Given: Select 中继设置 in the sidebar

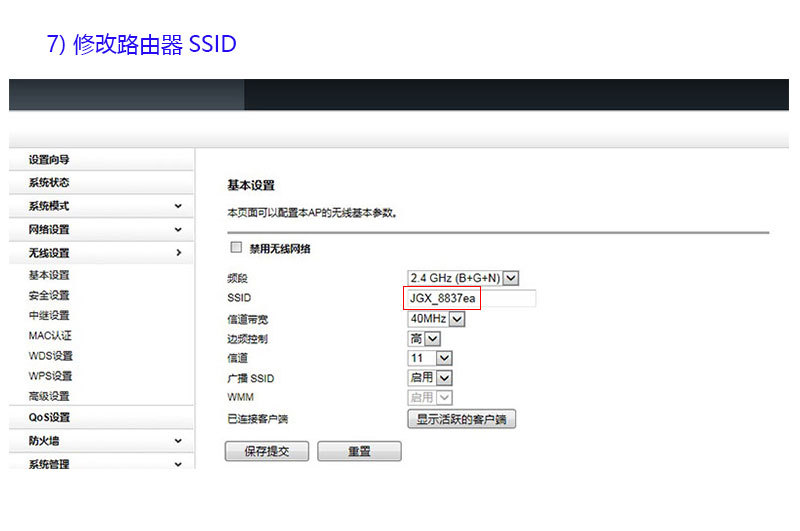Looking at the screenshot, I should [x=49, y=315].
